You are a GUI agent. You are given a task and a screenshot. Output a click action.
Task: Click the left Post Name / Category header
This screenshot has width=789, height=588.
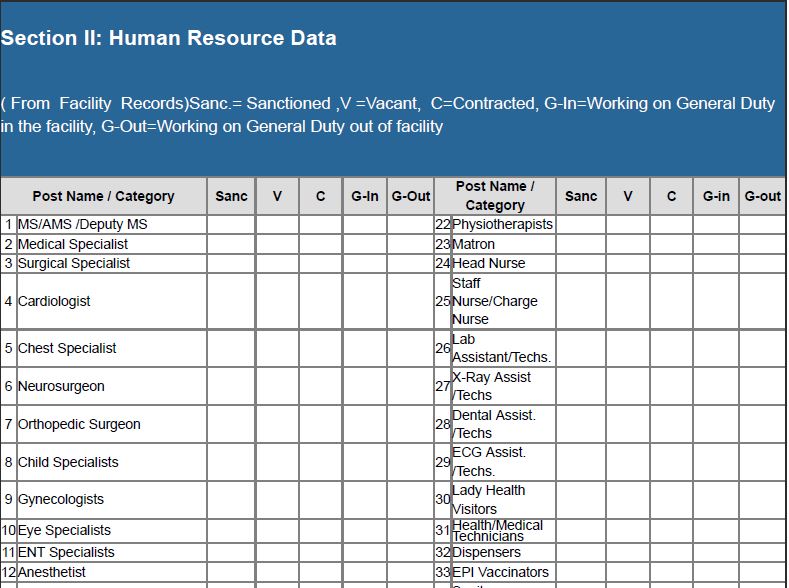click(103, 196)
